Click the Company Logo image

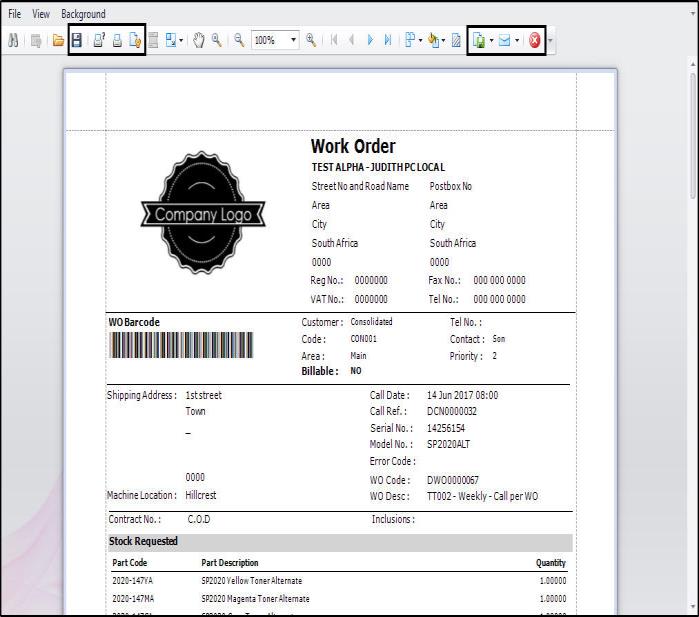click(x=203, y=213)
